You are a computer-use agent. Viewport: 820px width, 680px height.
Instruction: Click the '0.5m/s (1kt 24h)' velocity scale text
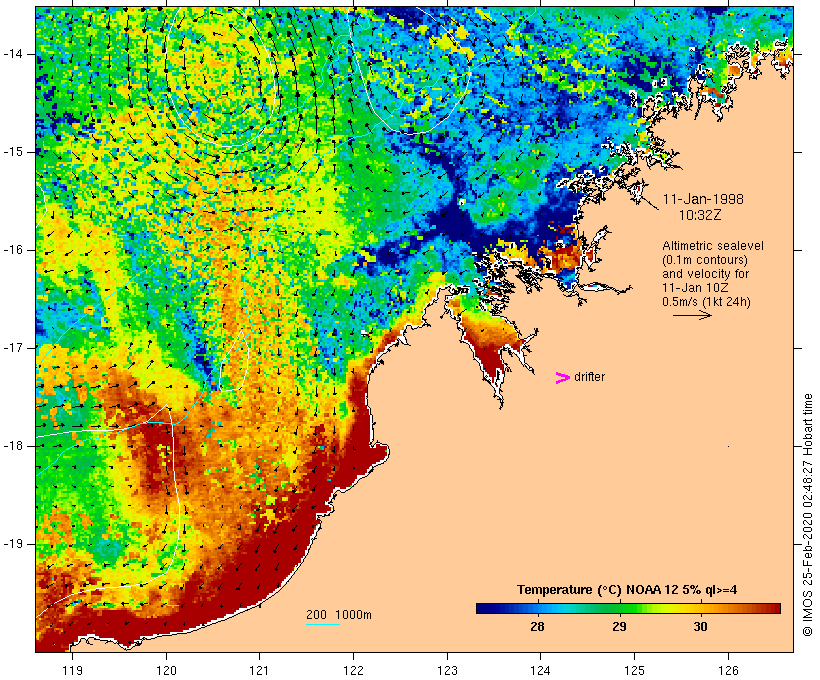tap(706, 302)
